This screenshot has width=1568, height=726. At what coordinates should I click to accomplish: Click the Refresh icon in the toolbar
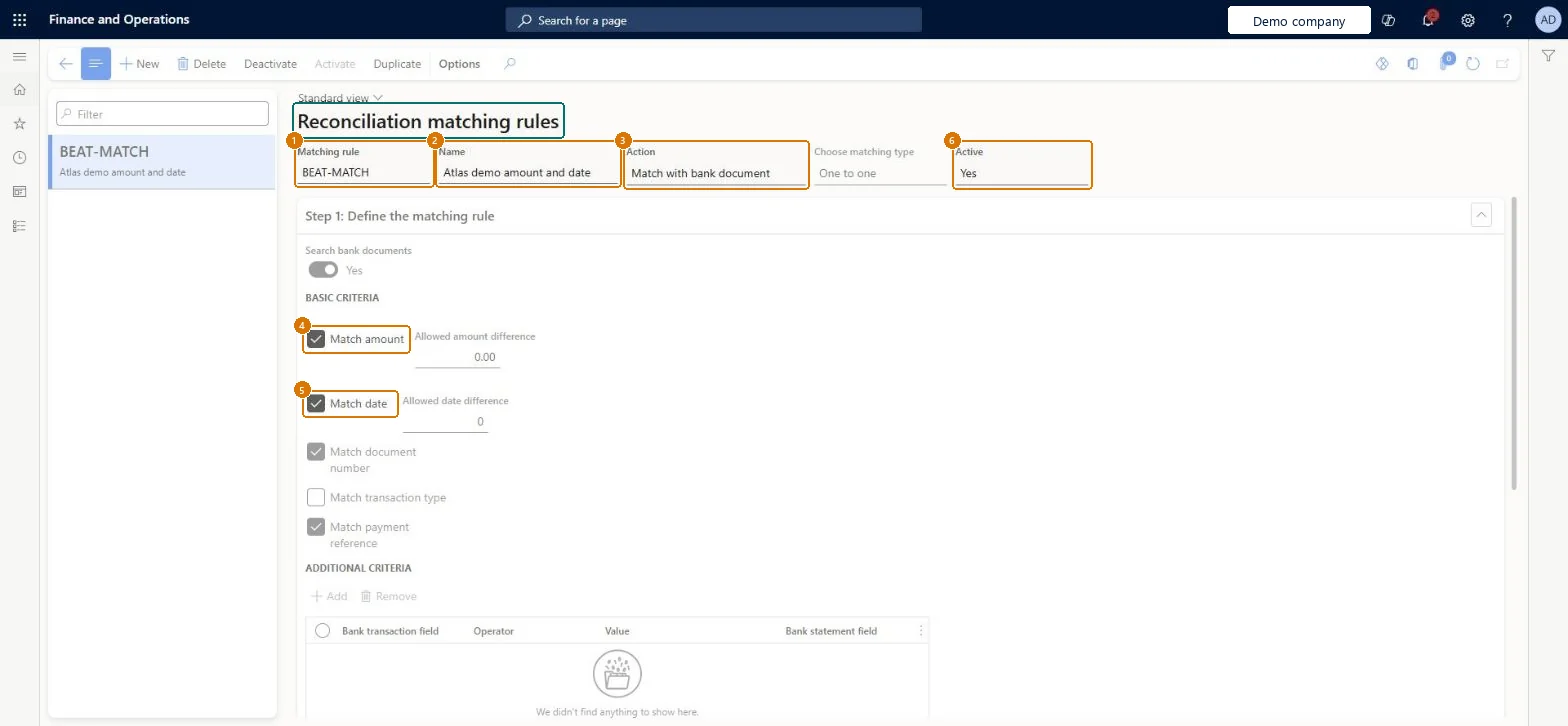point(1473,64)
